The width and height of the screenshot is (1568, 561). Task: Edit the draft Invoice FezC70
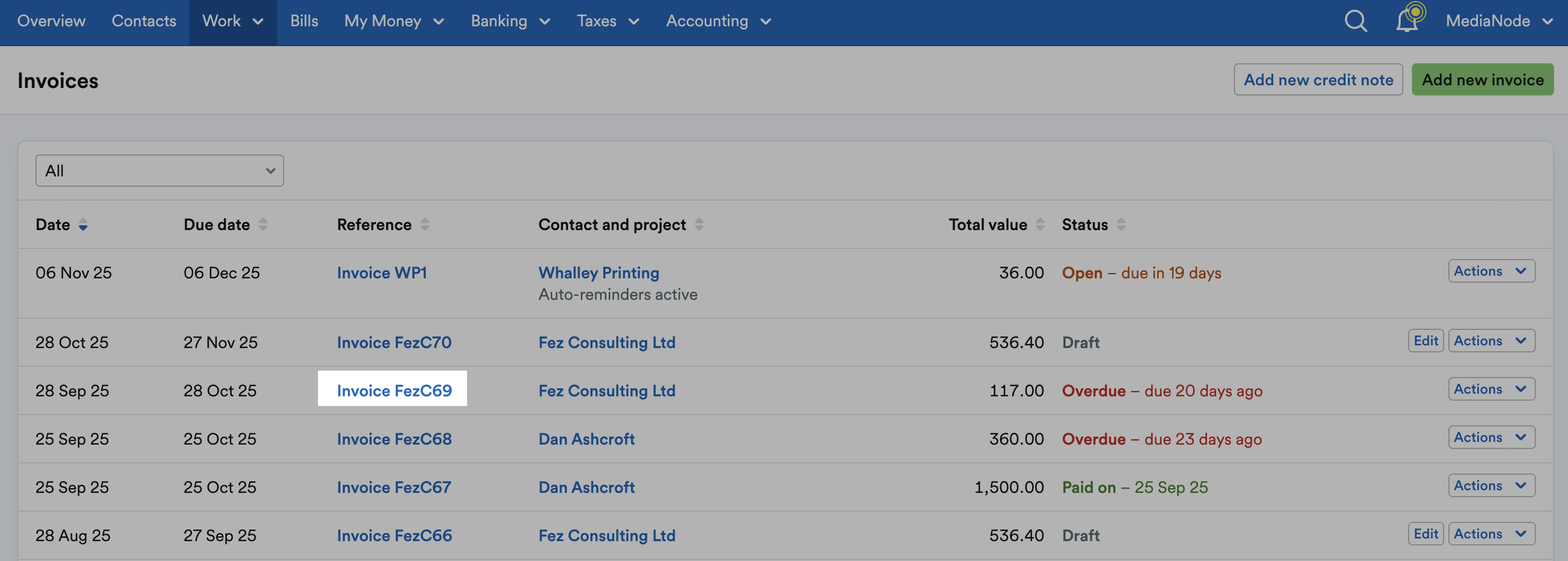coord(1425,341)
